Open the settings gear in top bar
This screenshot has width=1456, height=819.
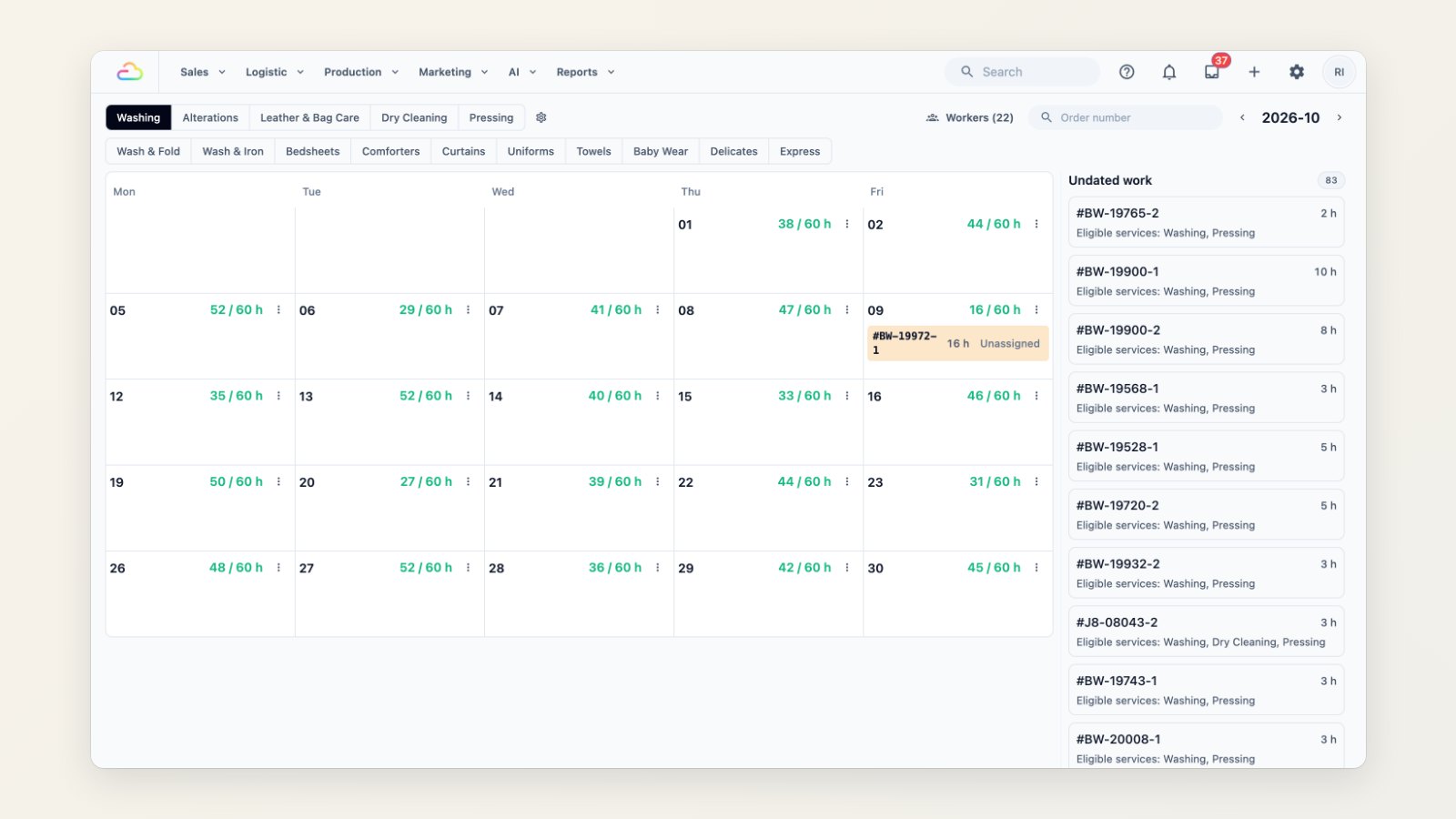[x=1297, y=72]
